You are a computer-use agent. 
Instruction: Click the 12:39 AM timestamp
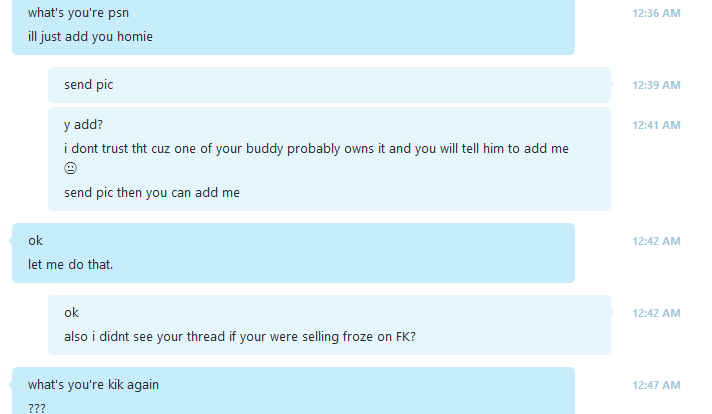tap(656, 85)
